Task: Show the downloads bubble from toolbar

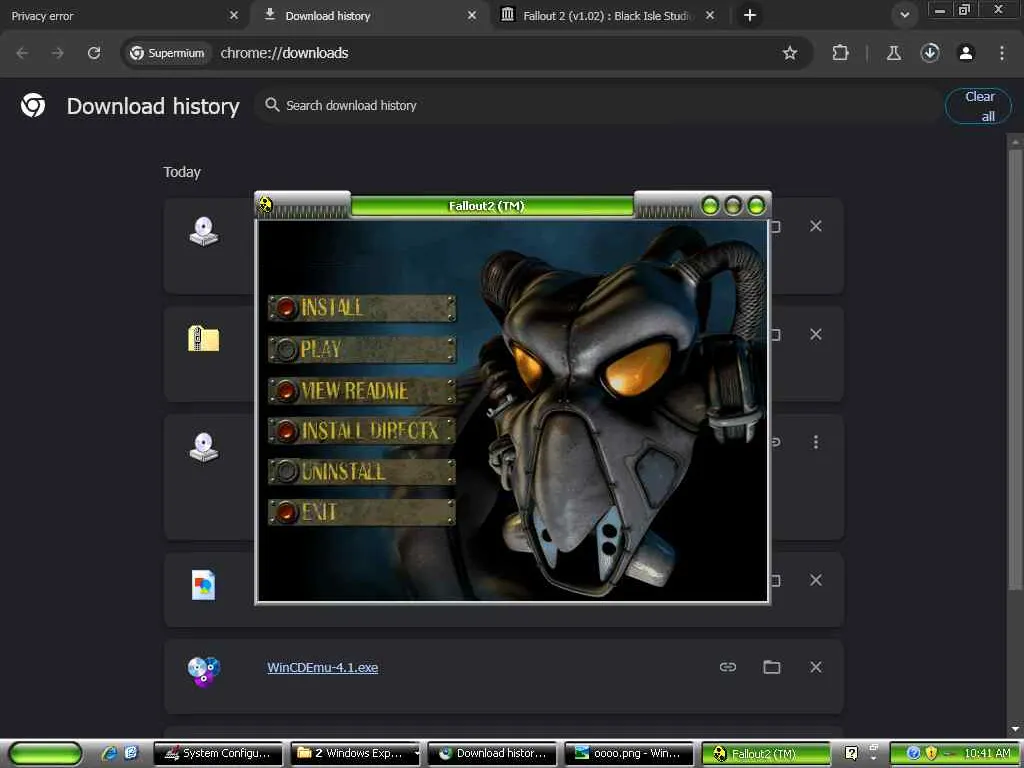Action: point(930,53)
